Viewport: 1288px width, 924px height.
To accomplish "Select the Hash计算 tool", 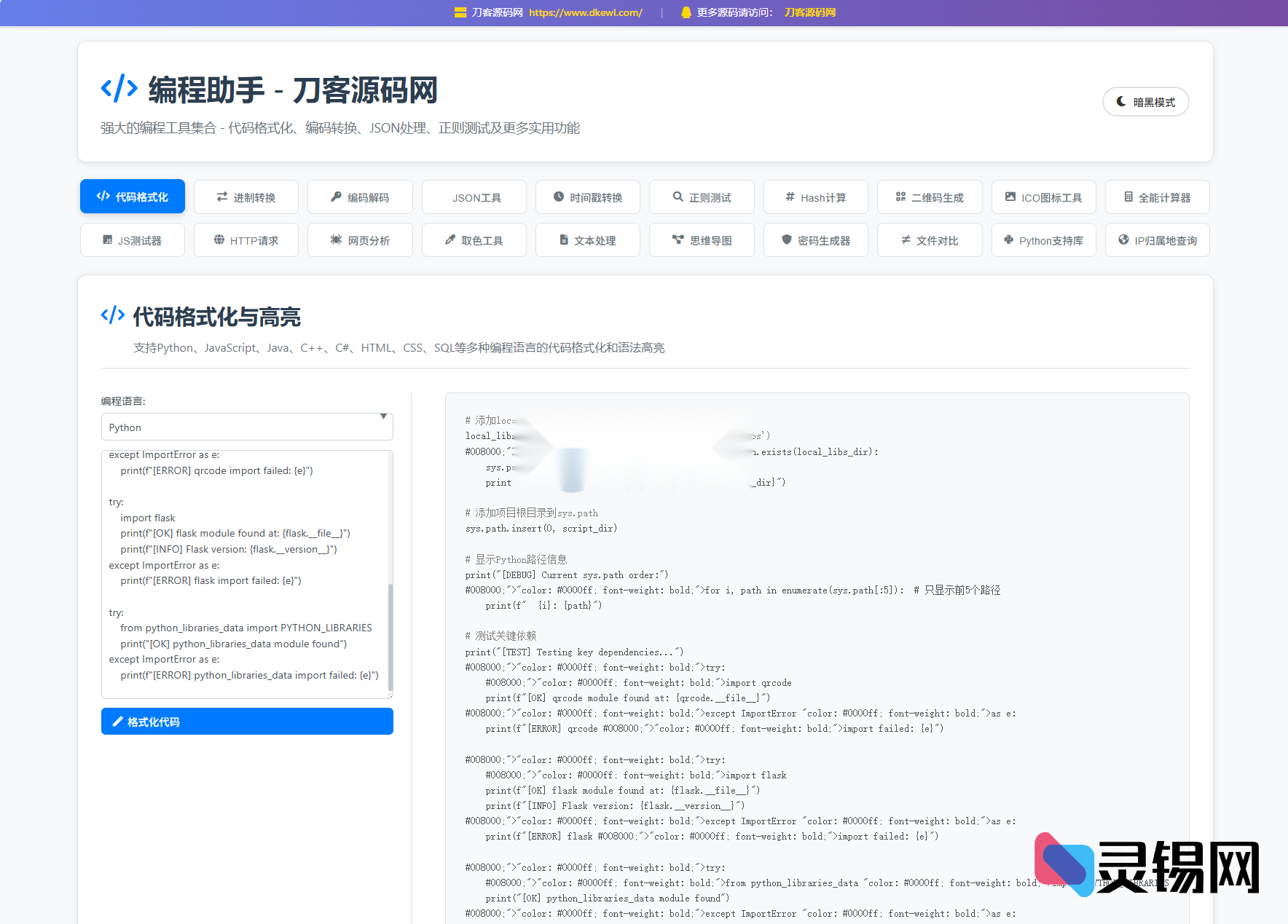I will (x=815, y=197).
